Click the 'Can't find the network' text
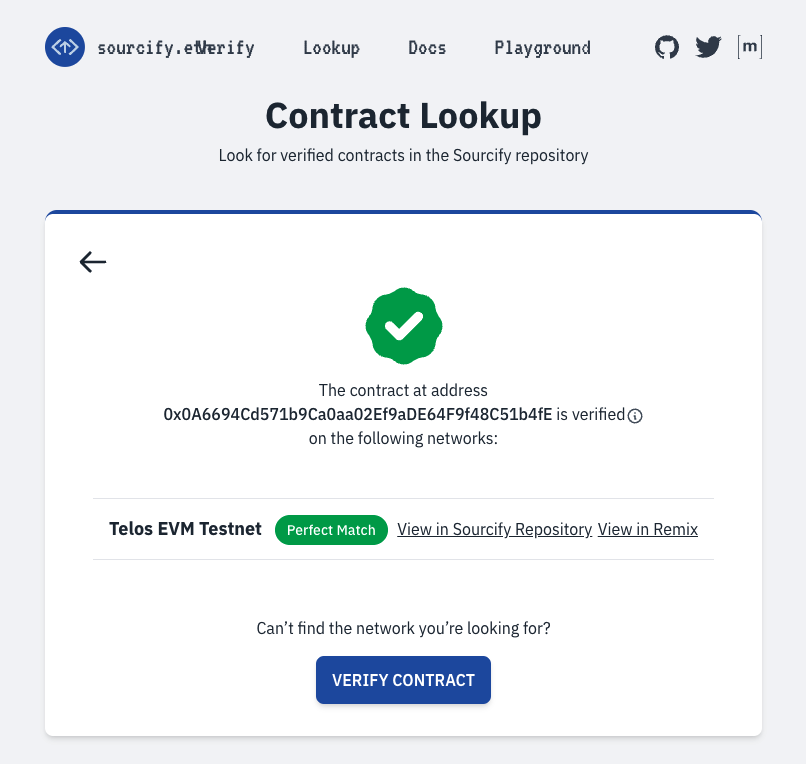This screenshot has width=806, height=764. click(x=403, y=629)
